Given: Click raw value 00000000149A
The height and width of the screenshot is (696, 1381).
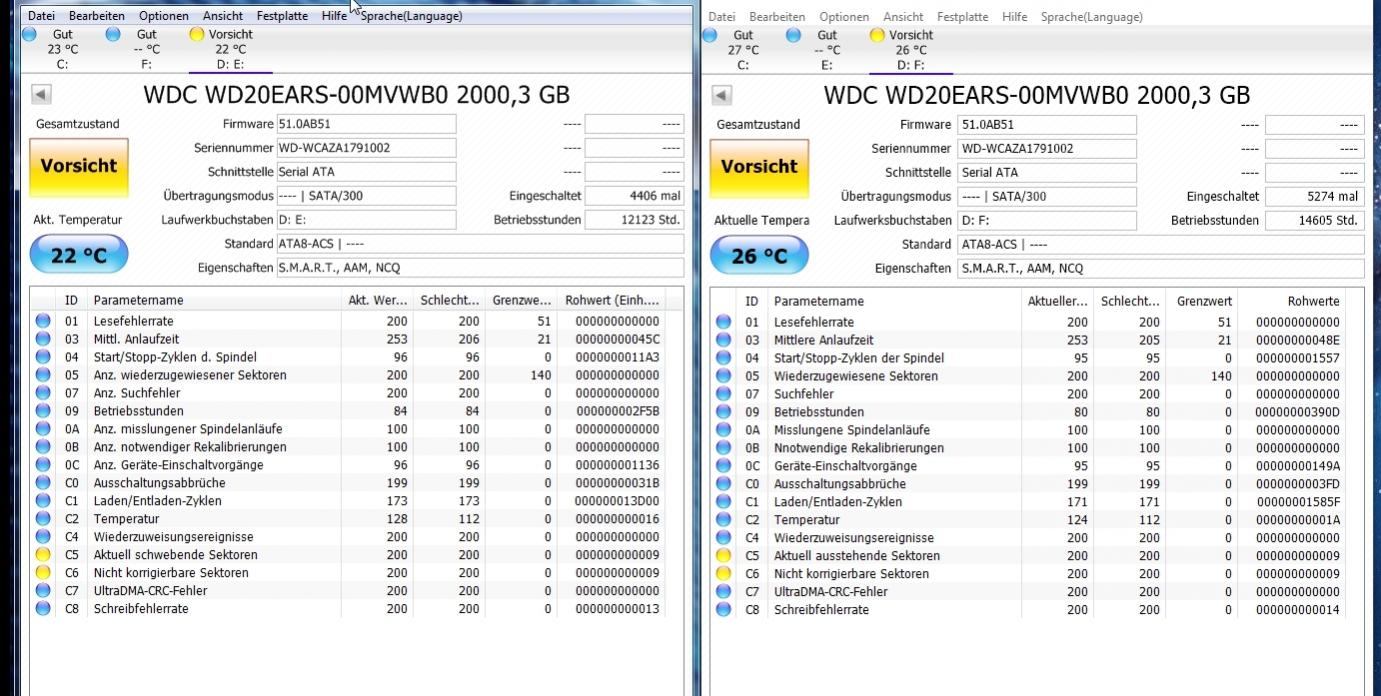Looking at the screenshot, I should 1297,466.
